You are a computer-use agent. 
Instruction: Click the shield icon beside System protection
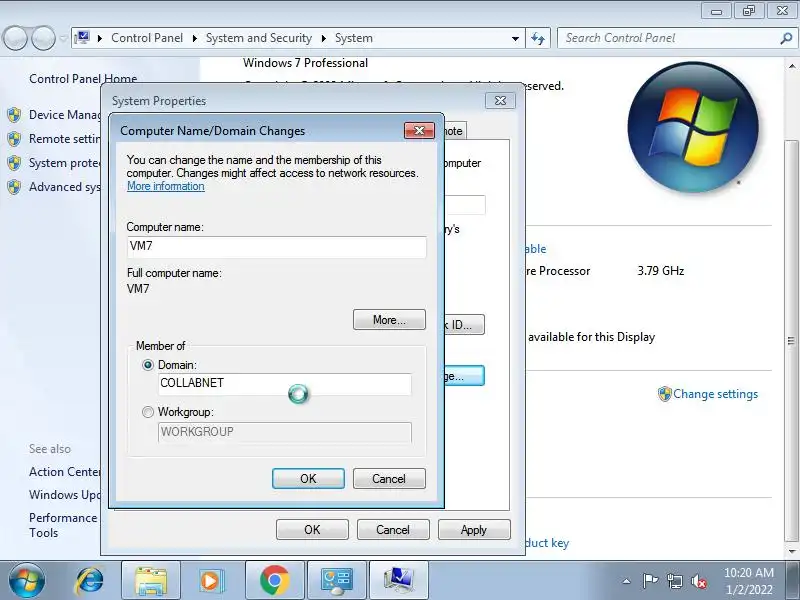(14, 163)
